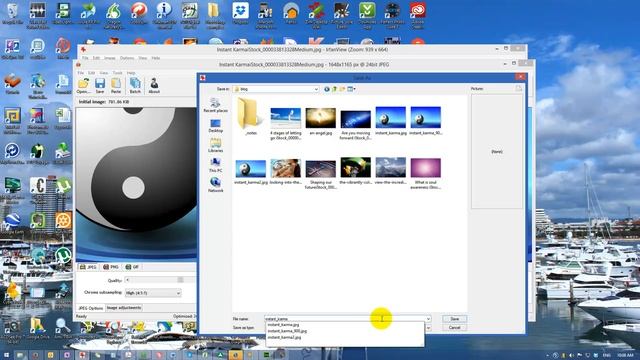Open the Image menu in the IrfanView window
Image resolution: width=640 pixels, height=360 pixels.
tap(110, 58)
